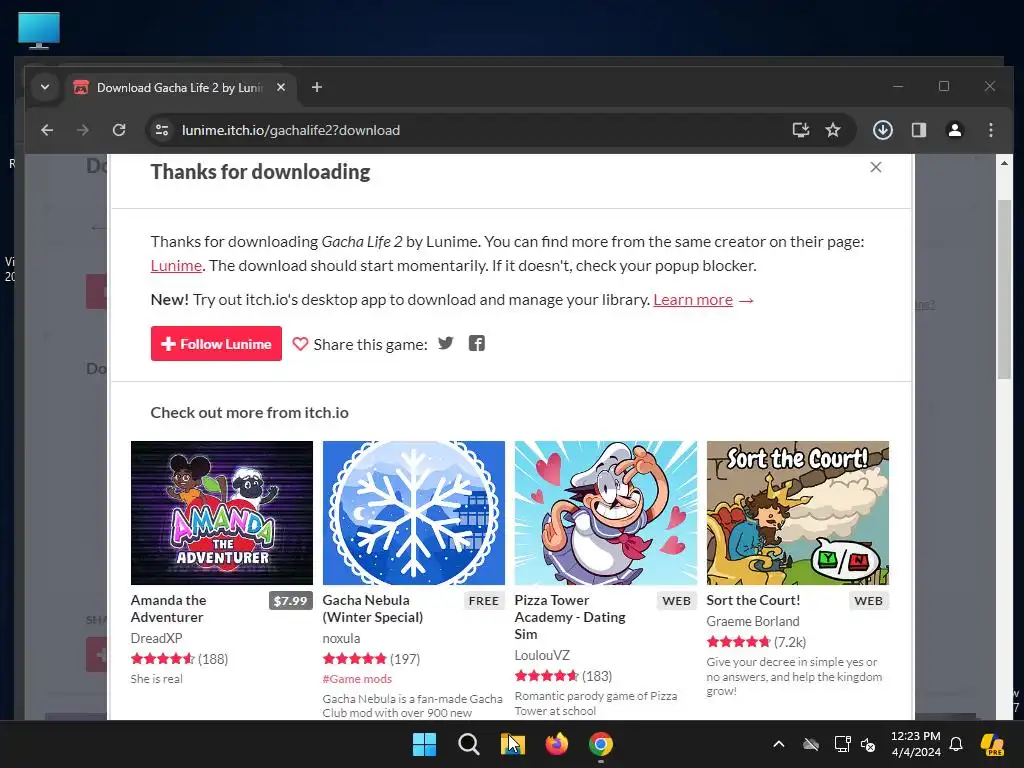1024x768 pixels.
Task: Open Windows taskbar search
Action: click(x=468, y=744)
